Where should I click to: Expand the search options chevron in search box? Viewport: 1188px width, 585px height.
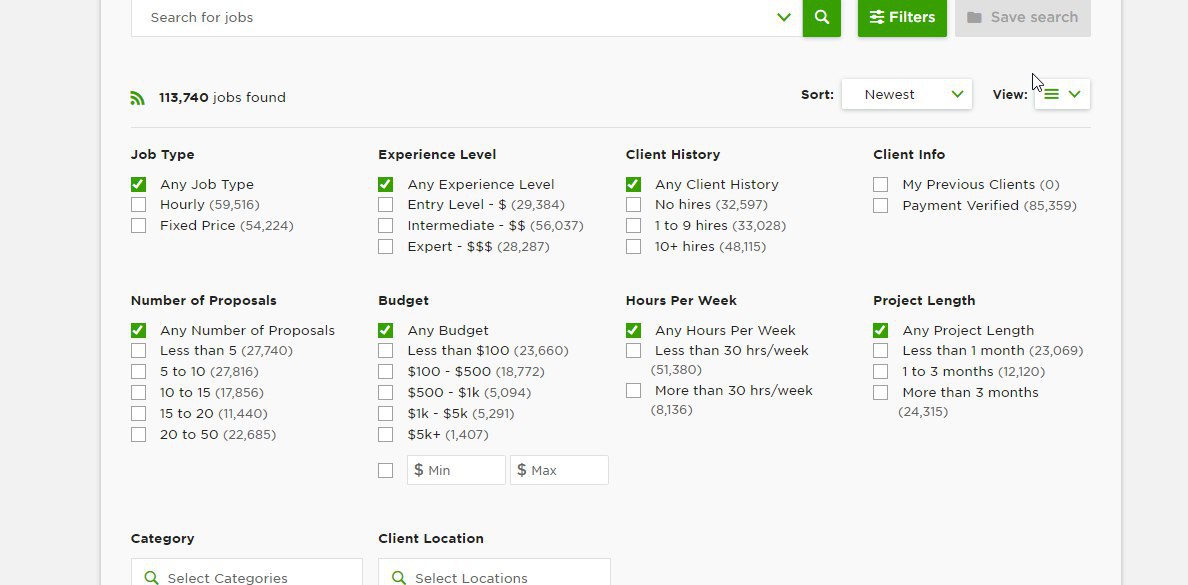coord(783,17)
